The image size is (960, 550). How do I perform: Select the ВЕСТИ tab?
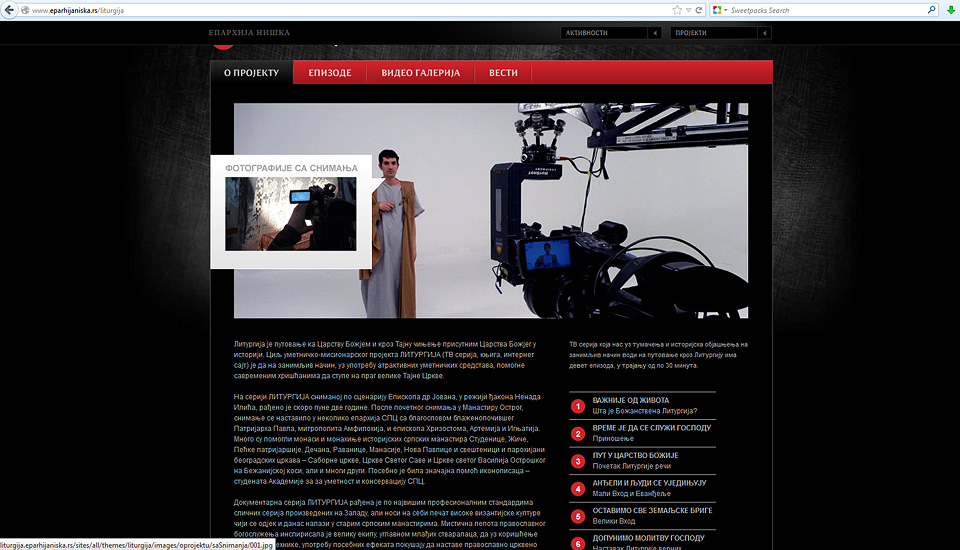(x=503, y=73)
